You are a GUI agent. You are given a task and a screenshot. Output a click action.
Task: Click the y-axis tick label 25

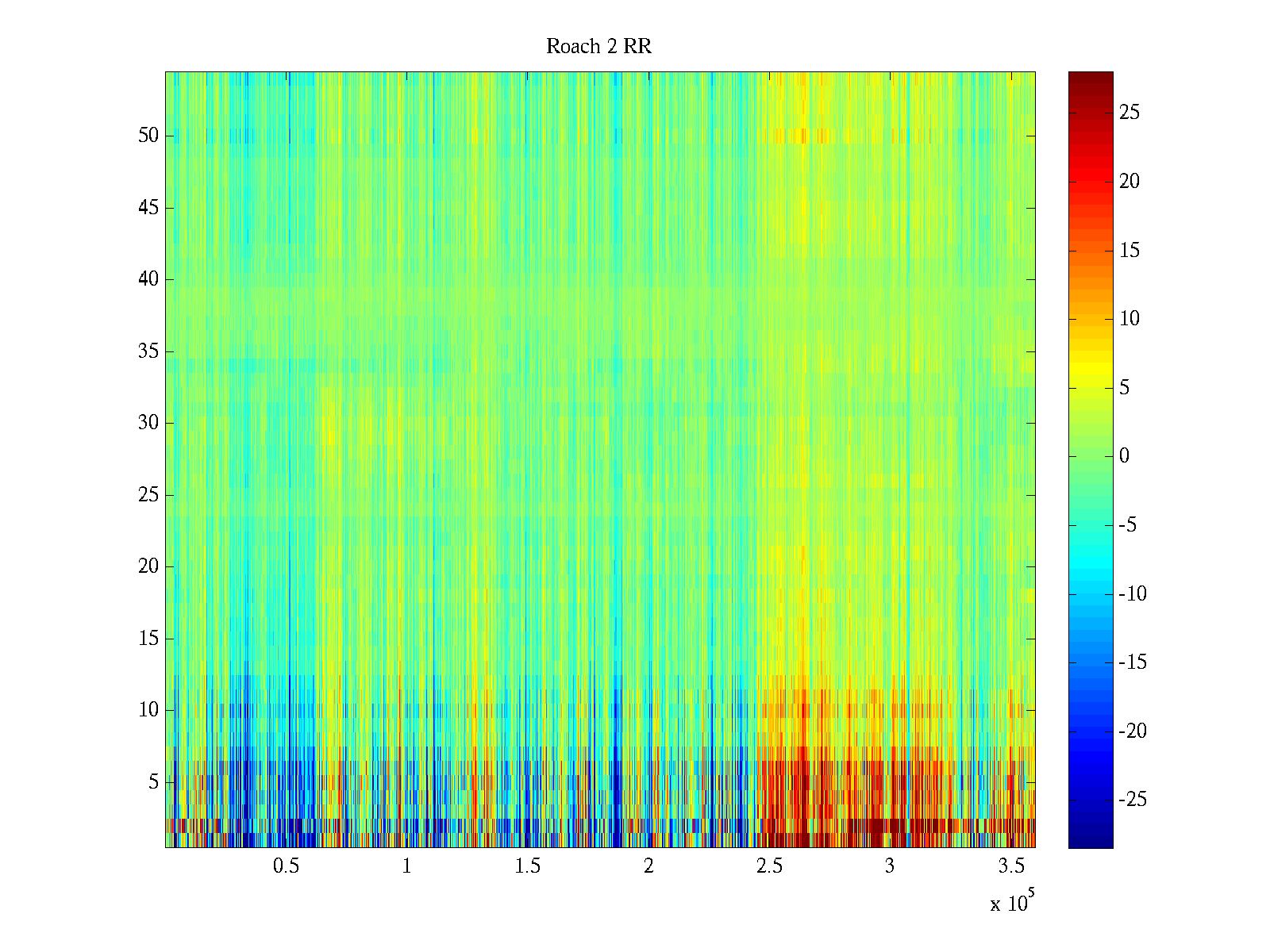[x=148, y=495]
